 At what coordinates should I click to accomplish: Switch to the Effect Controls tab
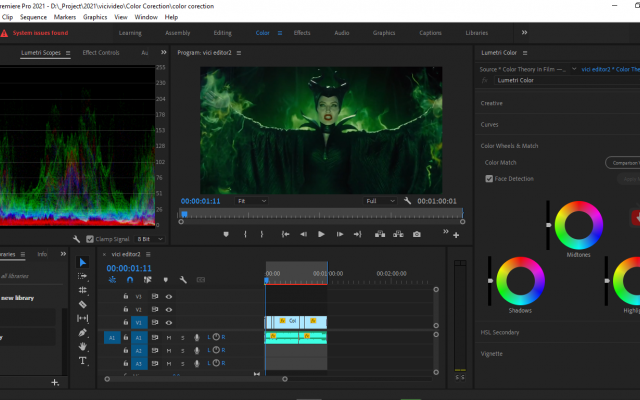coord(101,53)
